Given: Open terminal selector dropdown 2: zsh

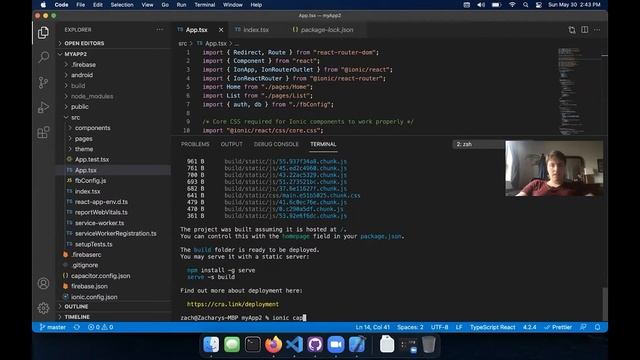Looking at the screenshot, I should [x=478, y=144].
